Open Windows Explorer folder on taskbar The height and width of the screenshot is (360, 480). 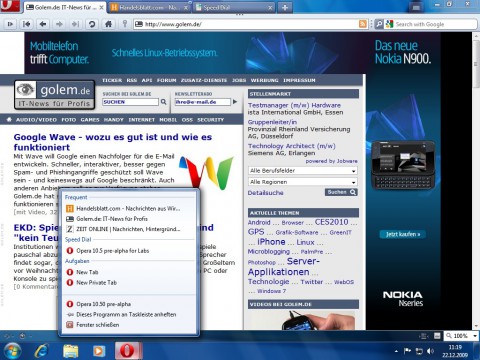coord(71,351)
